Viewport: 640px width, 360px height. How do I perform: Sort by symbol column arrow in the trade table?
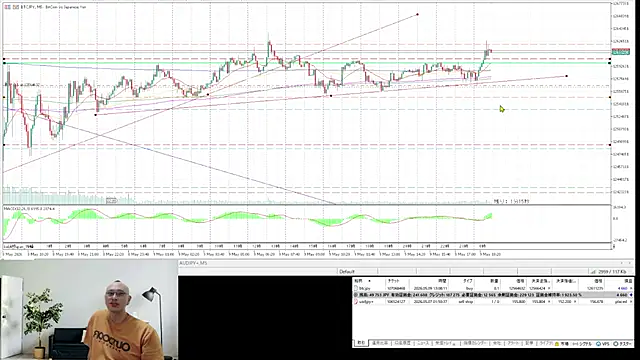369,281
